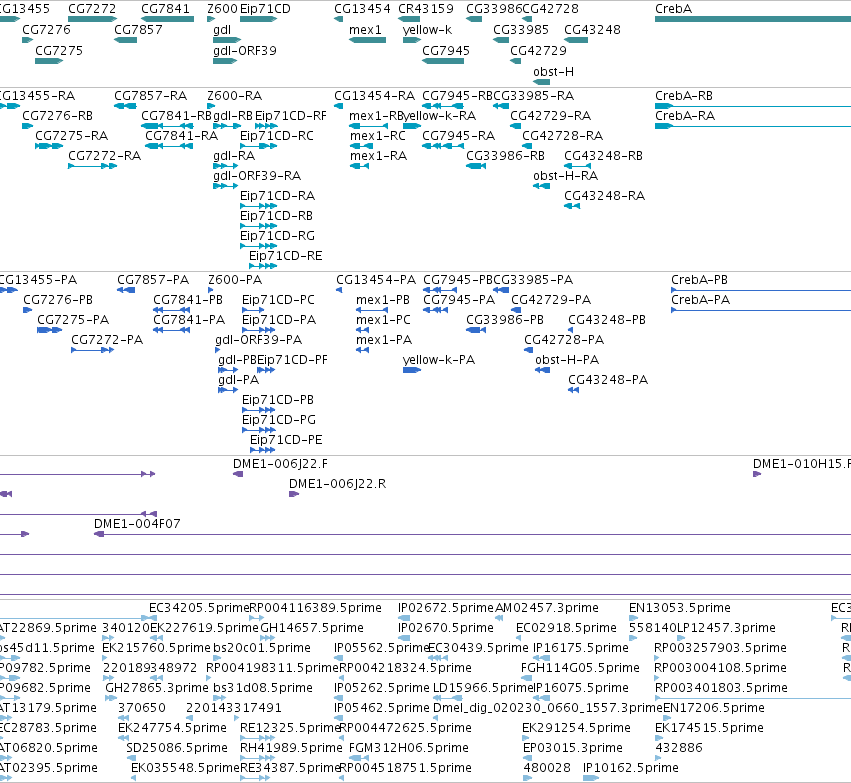The height and width of the screenshot is (783, 851).
Task: Click the RP003401803.5prime EST label
Action: (x=721, y=688)
